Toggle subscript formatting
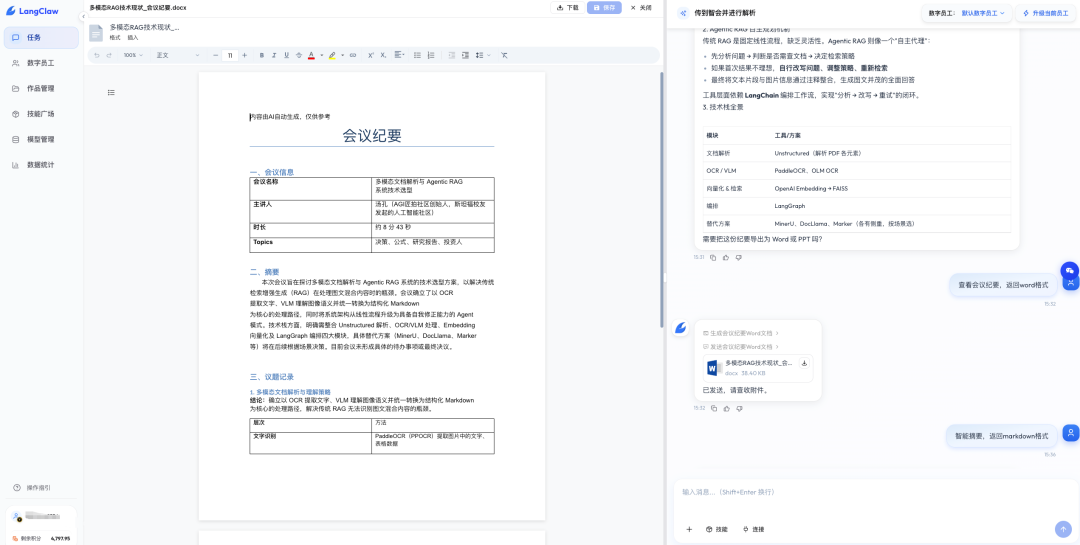Viewport: 1080px width, 545px height. click(384, 55)
